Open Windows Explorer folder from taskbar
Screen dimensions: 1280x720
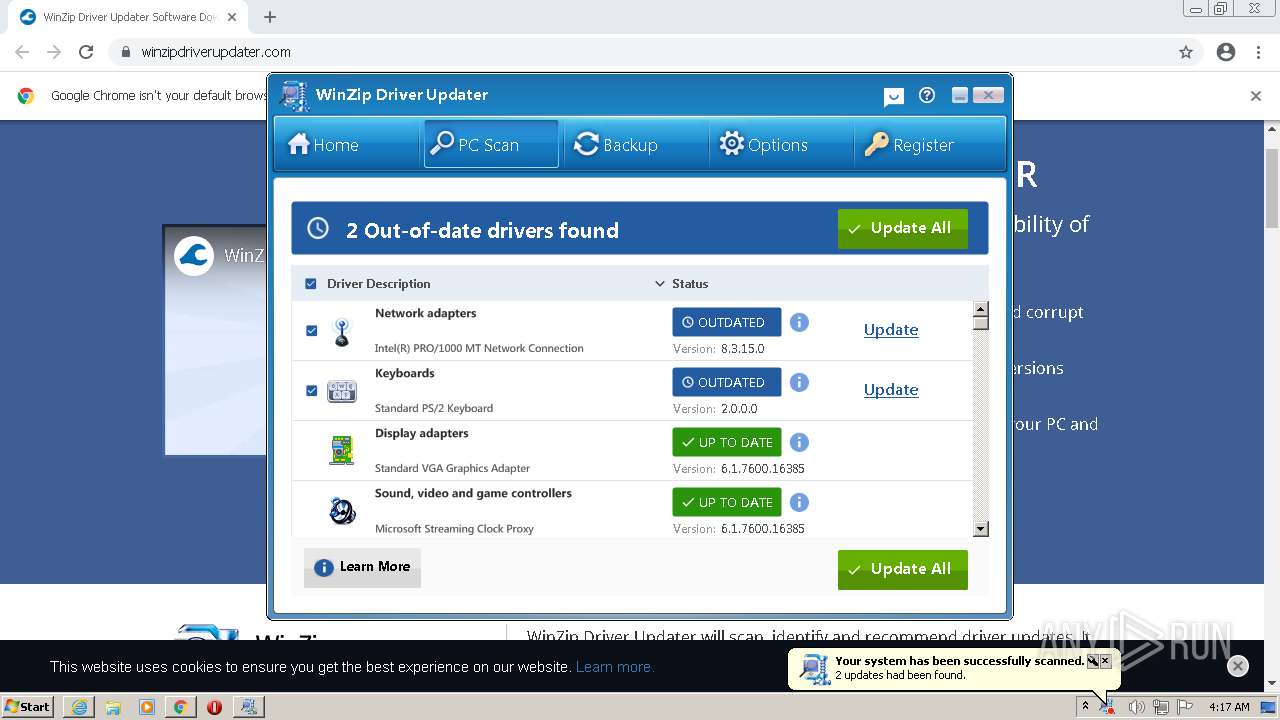click(x=113, y=707)
